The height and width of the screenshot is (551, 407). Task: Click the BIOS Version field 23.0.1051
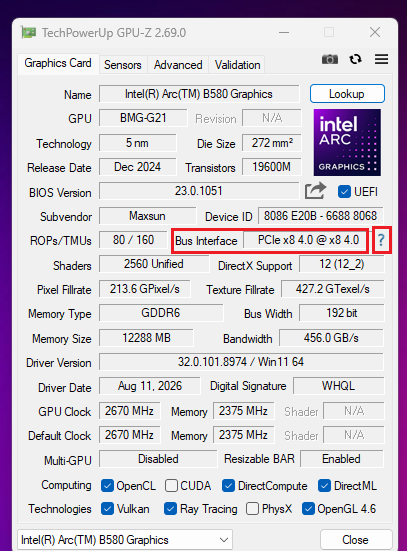[199, 191]
